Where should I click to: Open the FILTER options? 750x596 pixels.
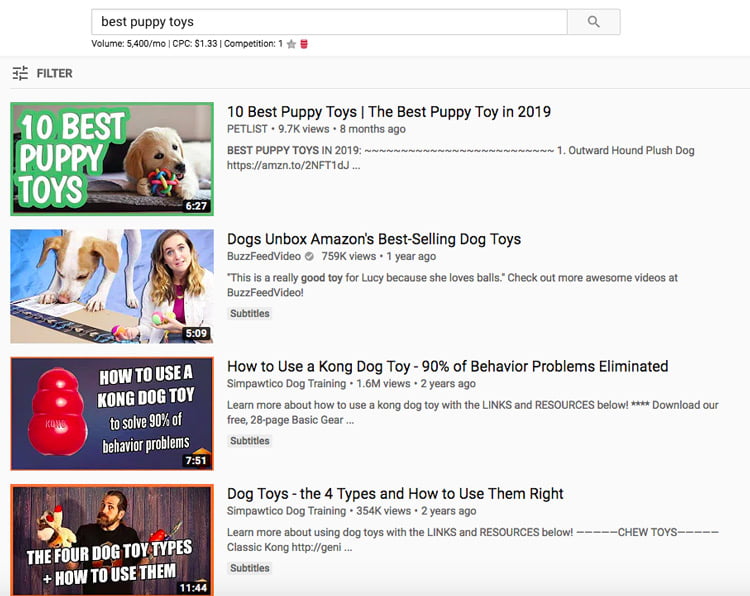pyautogui.click(x=55, y=73)
